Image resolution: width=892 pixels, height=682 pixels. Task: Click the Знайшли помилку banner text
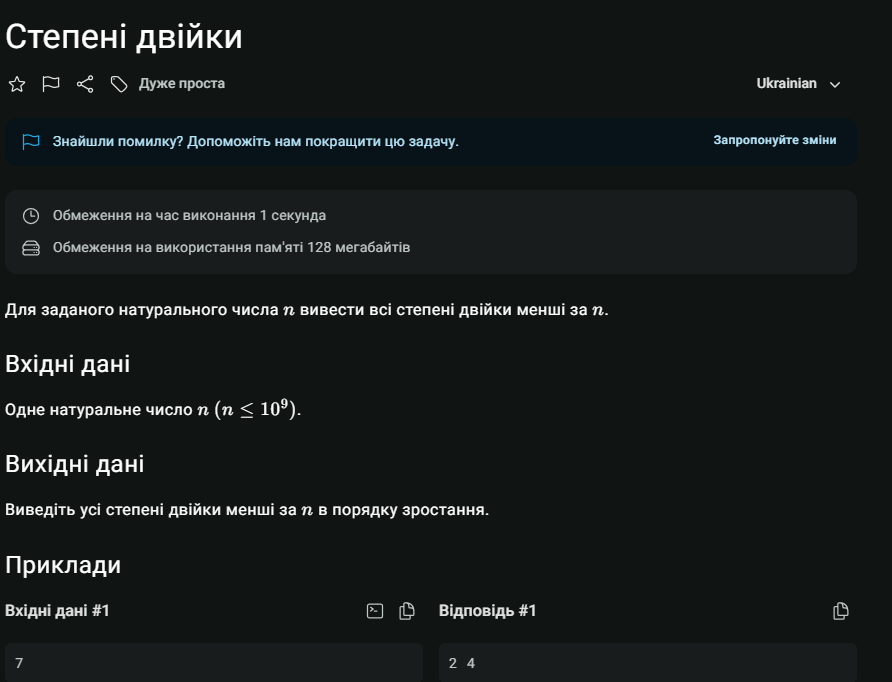[x=255, y=141]
